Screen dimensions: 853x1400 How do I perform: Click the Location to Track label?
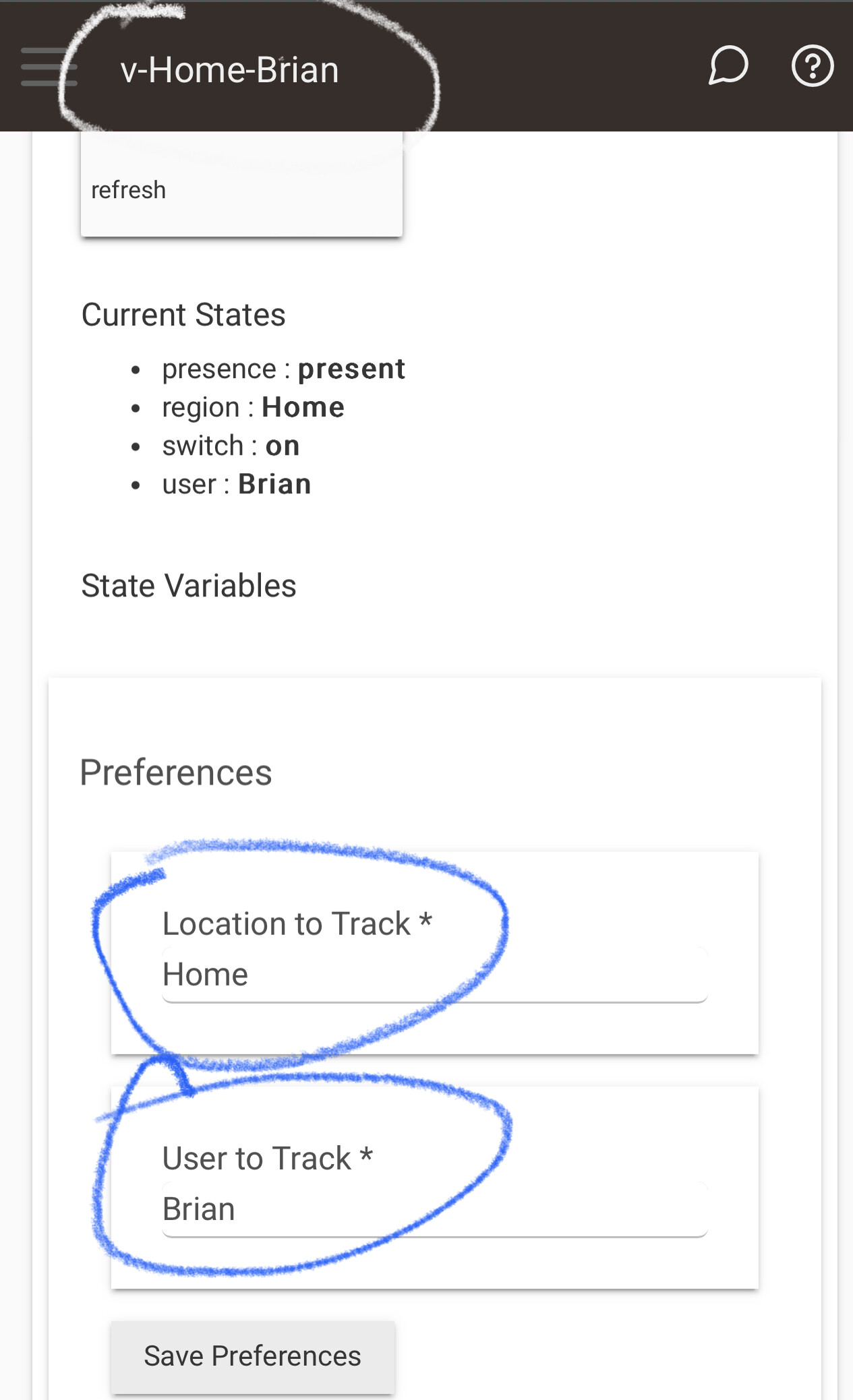tap(297, 923)
